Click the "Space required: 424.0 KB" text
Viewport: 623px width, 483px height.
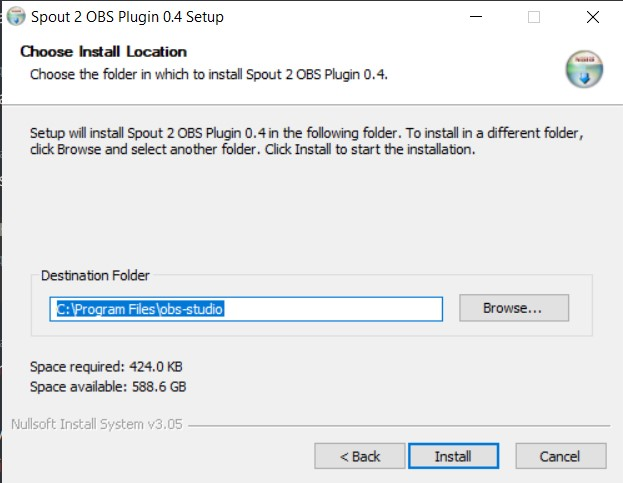click(x=106, y=367)
